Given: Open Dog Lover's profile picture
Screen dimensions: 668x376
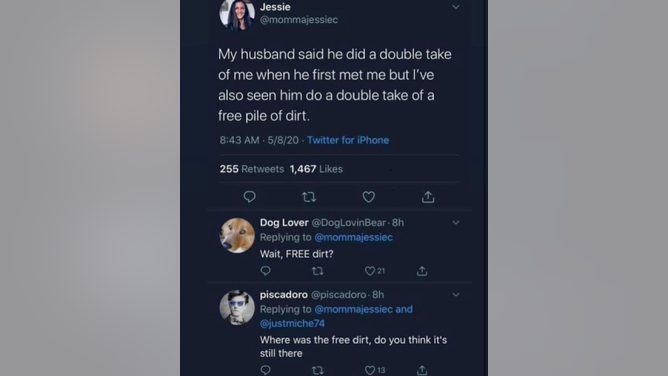Looking at the screenshot, I should point(237,235).
